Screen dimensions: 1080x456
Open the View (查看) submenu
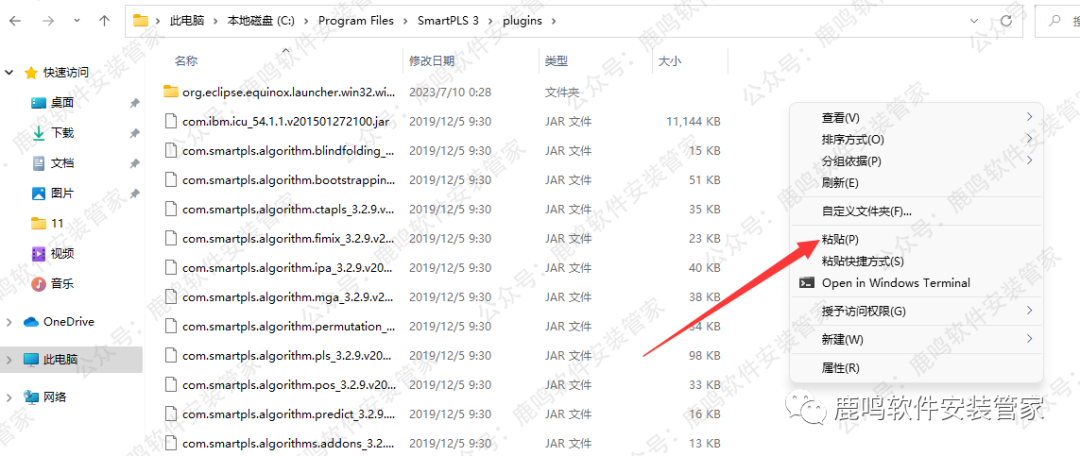[840, 118]
